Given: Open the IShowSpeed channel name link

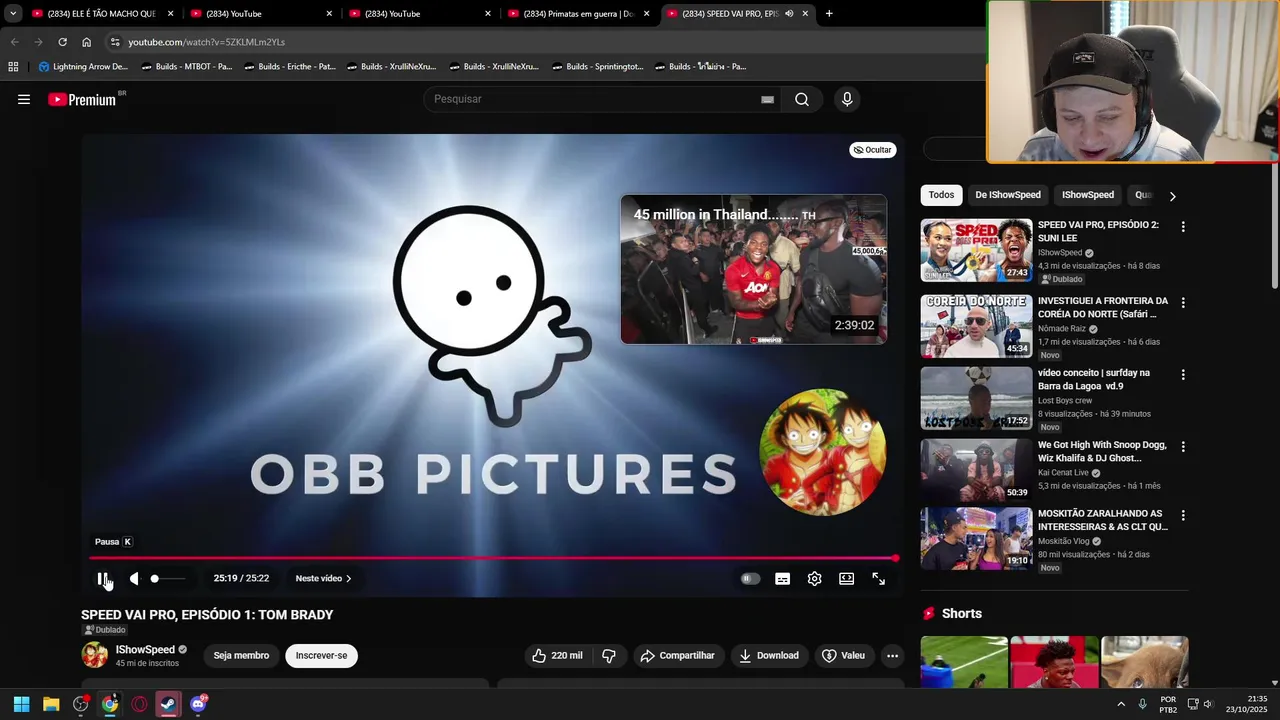Looking at the screenshot, I should [145, 649].
